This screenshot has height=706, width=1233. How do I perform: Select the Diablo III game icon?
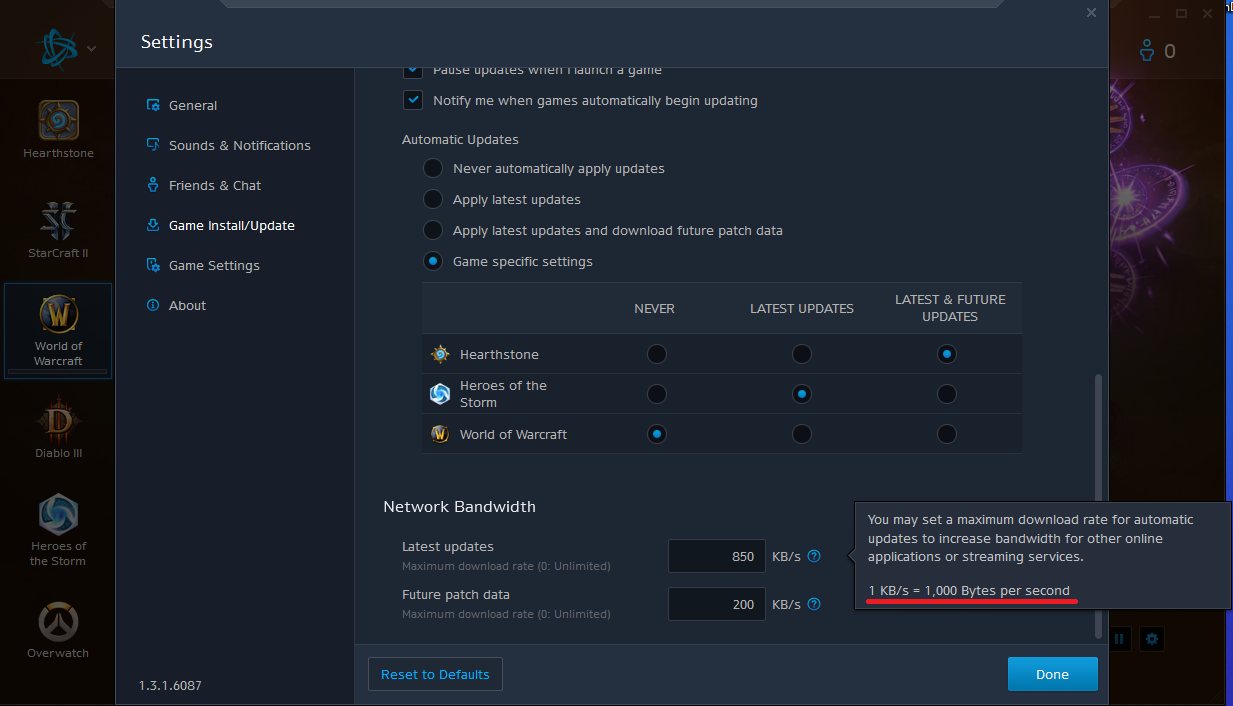click(x=58, y=420)
